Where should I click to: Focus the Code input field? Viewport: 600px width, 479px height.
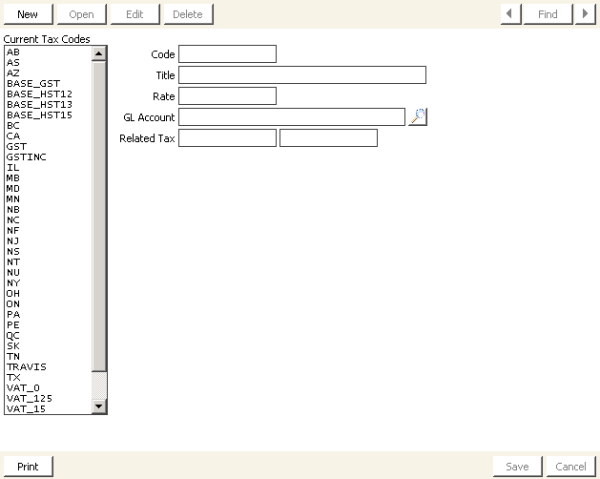(x=227, y=54)
